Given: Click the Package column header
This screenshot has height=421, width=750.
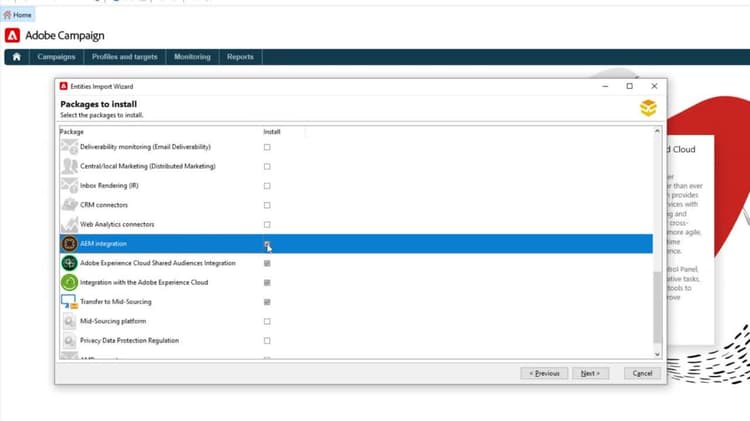Looking at the screenshot, I should 72,132.
